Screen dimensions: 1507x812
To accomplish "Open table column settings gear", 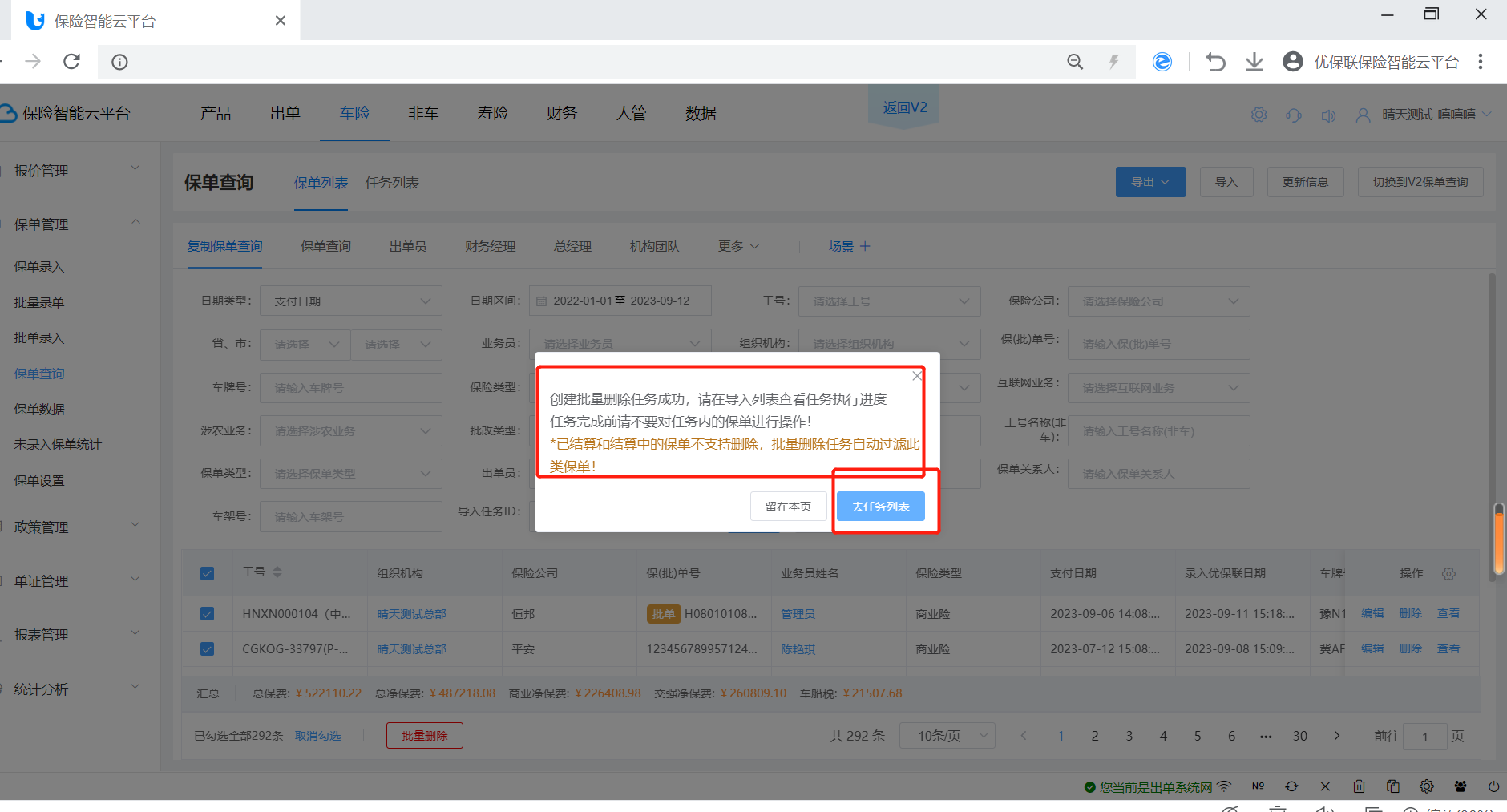I will 1448,573.
